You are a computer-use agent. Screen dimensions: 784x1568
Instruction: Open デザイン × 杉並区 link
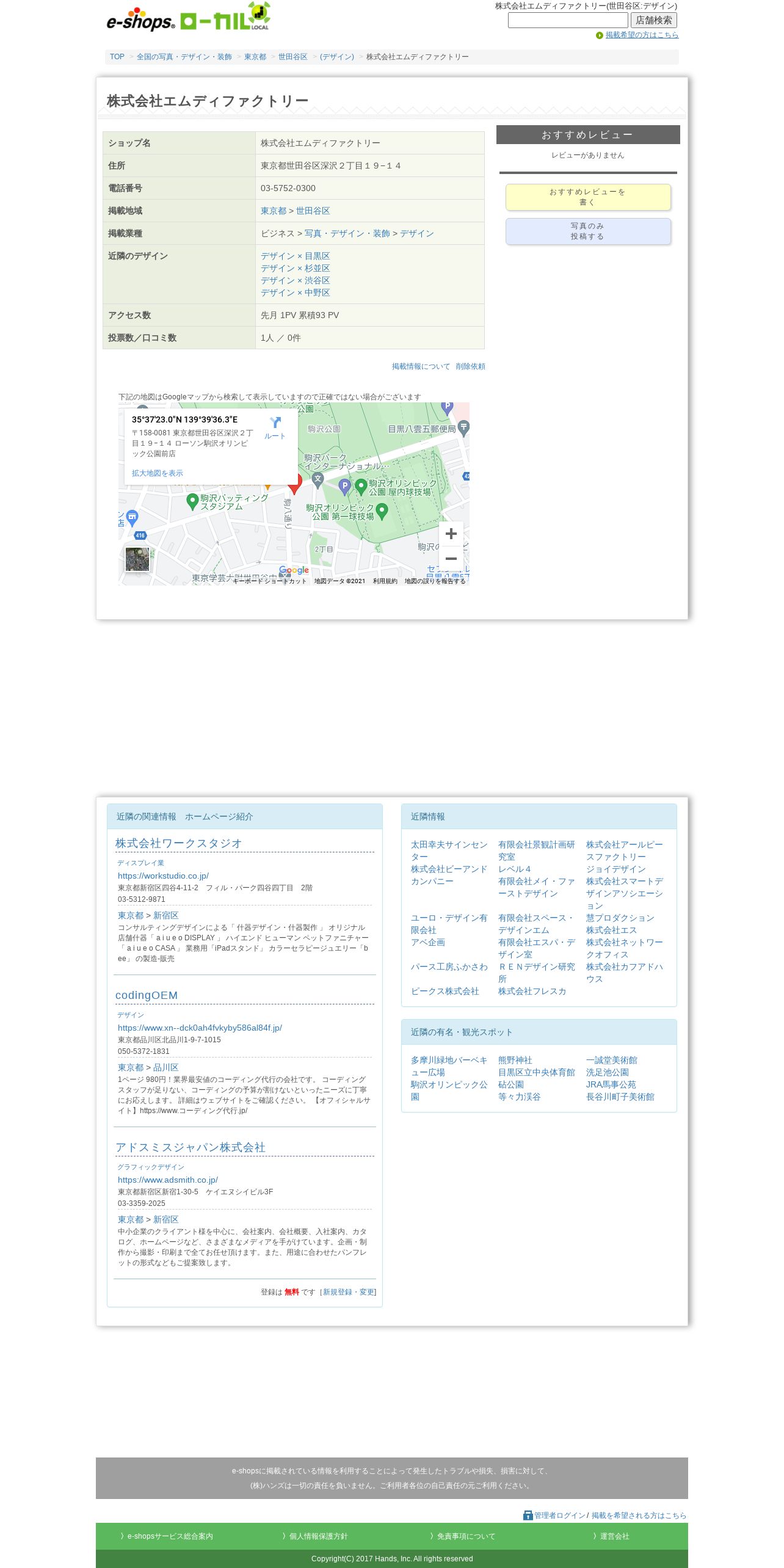[296, 268]
